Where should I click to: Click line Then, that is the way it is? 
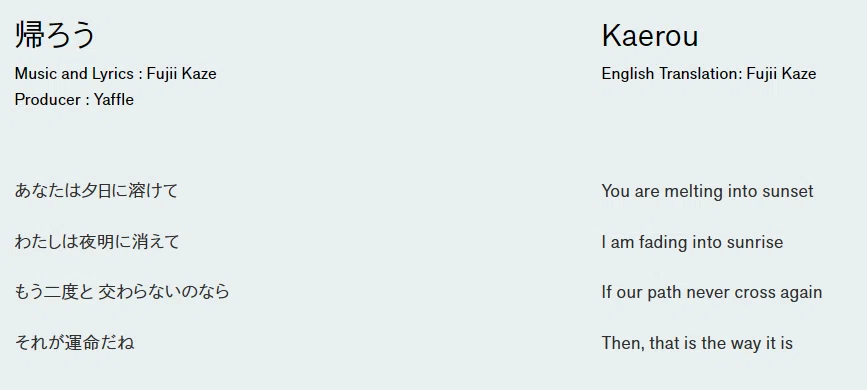tap(697, 343)
